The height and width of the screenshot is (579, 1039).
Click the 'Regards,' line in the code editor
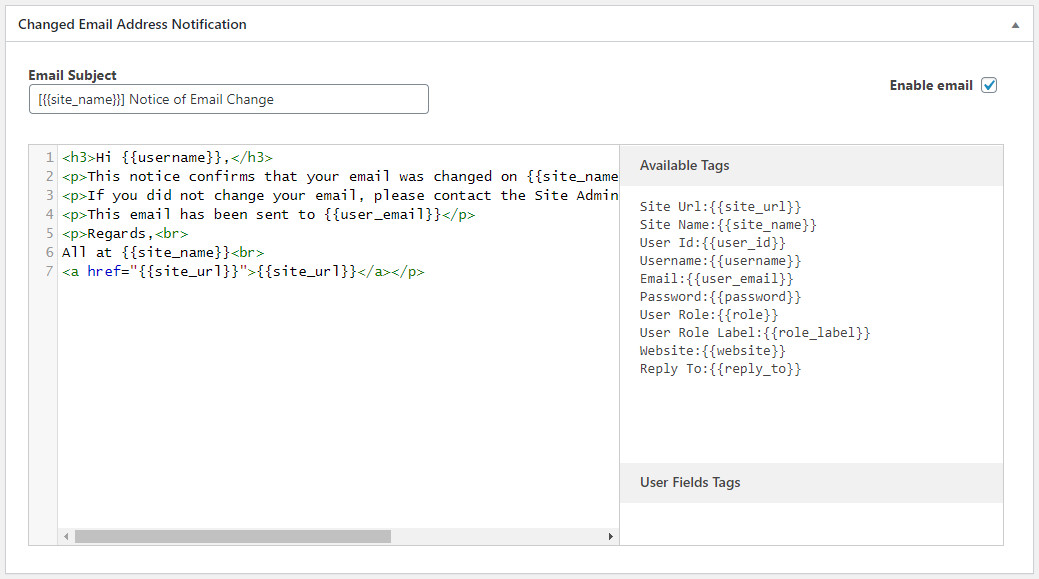(x=125, y=234)
